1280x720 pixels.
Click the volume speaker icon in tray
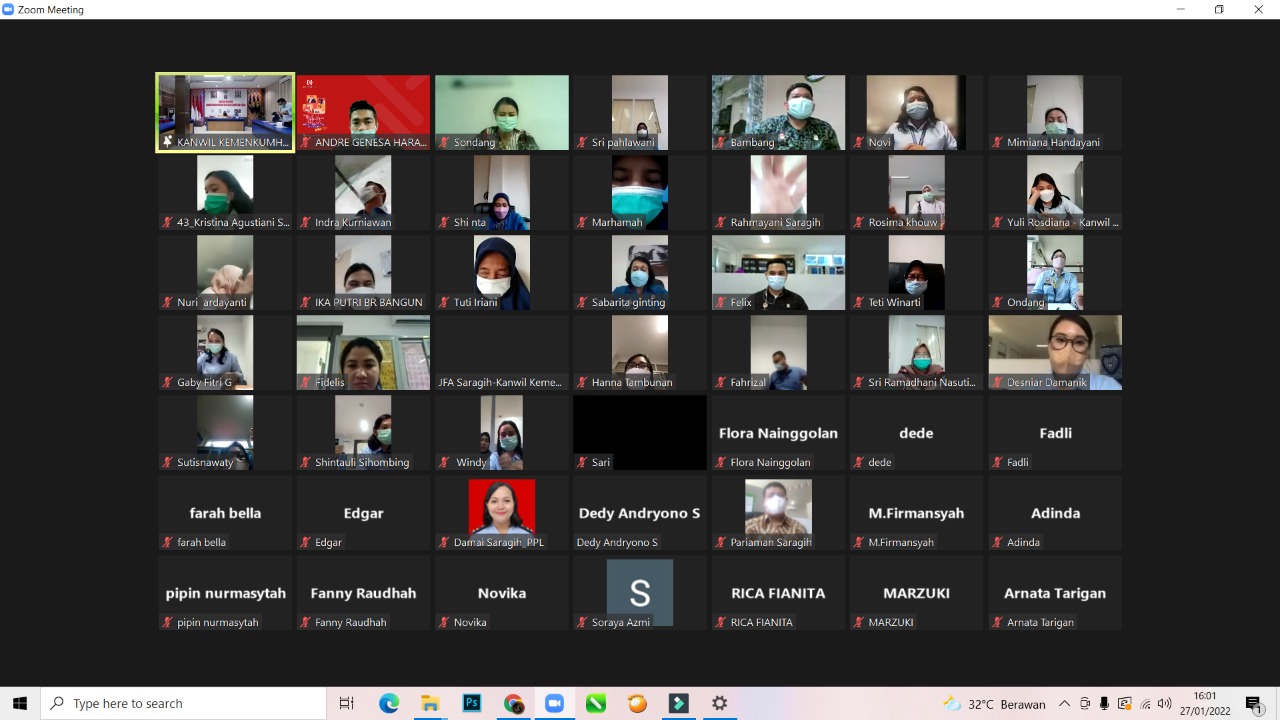tap(1164, 704)
